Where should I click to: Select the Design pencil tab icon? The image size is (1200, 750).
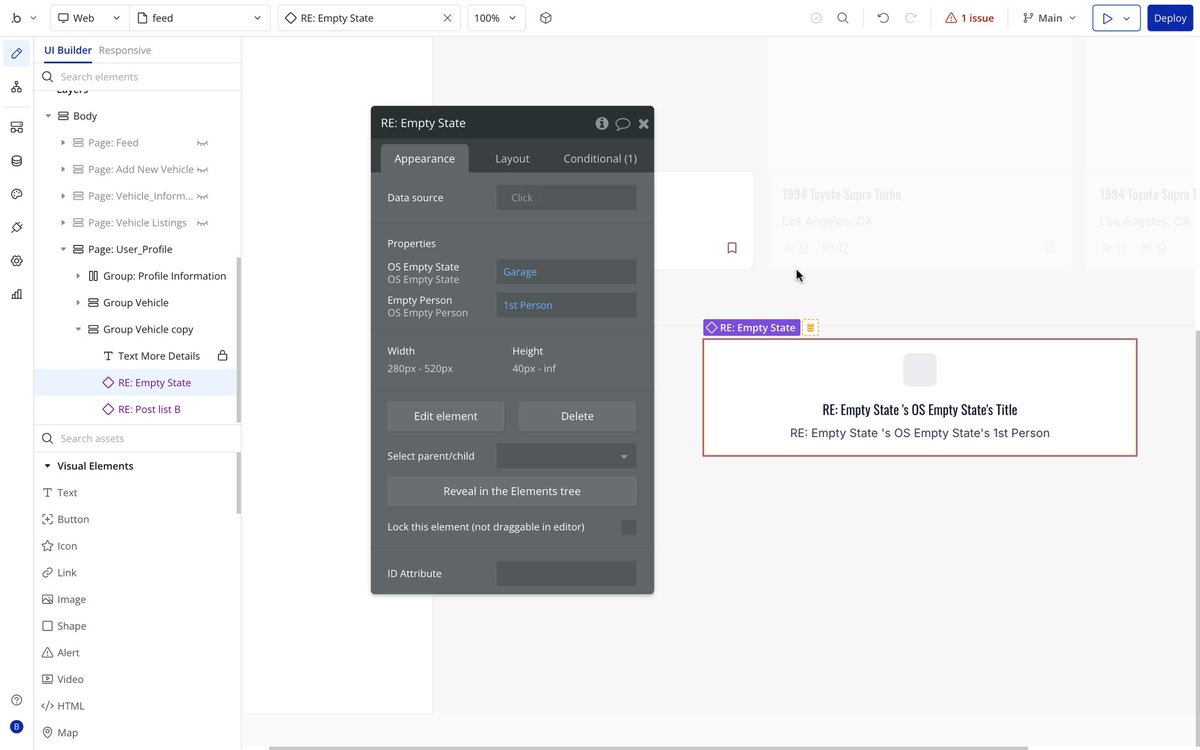[17, 53]
